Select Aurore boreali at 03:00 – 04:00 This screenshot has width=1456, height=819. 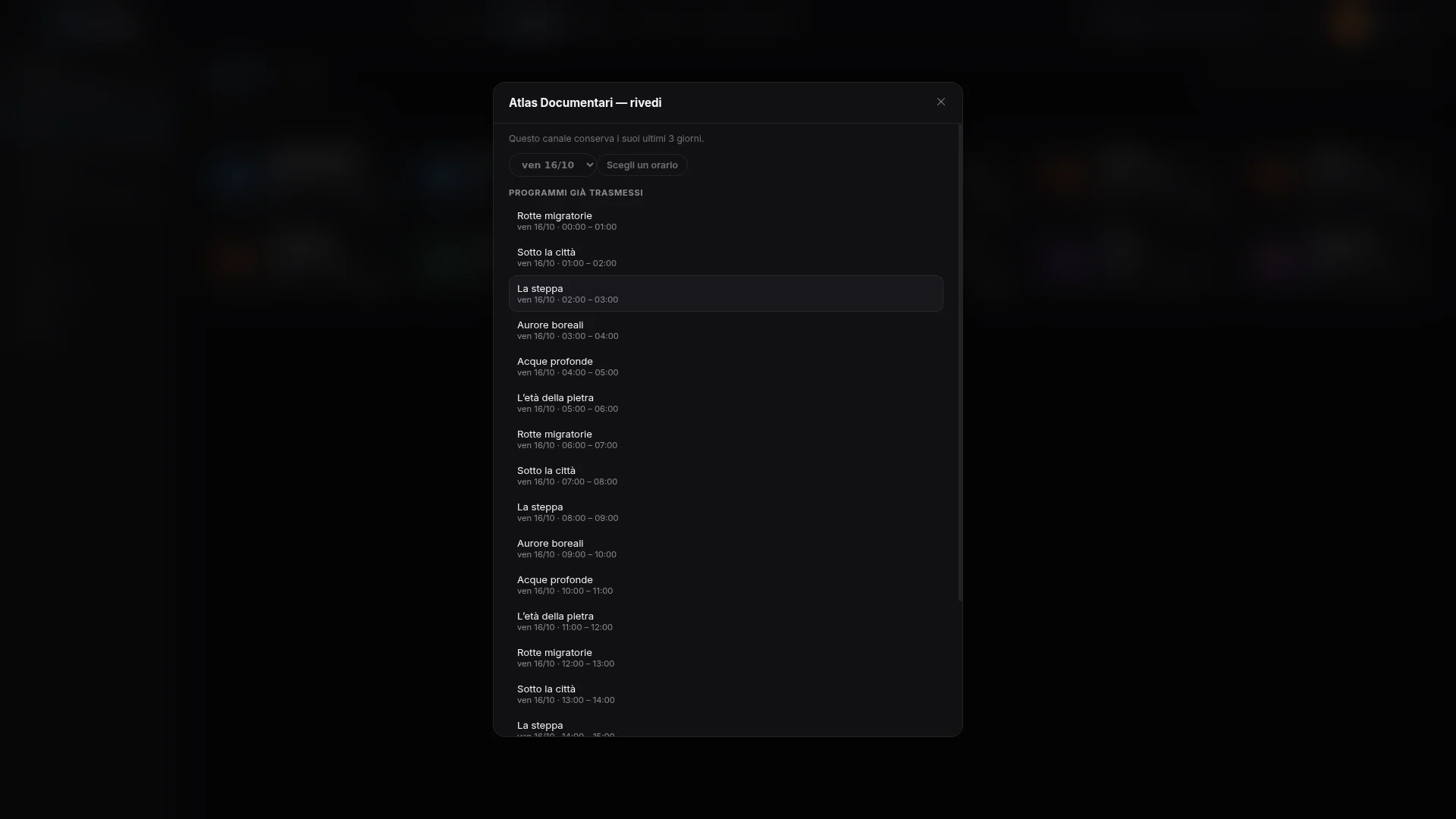[726, 330]
